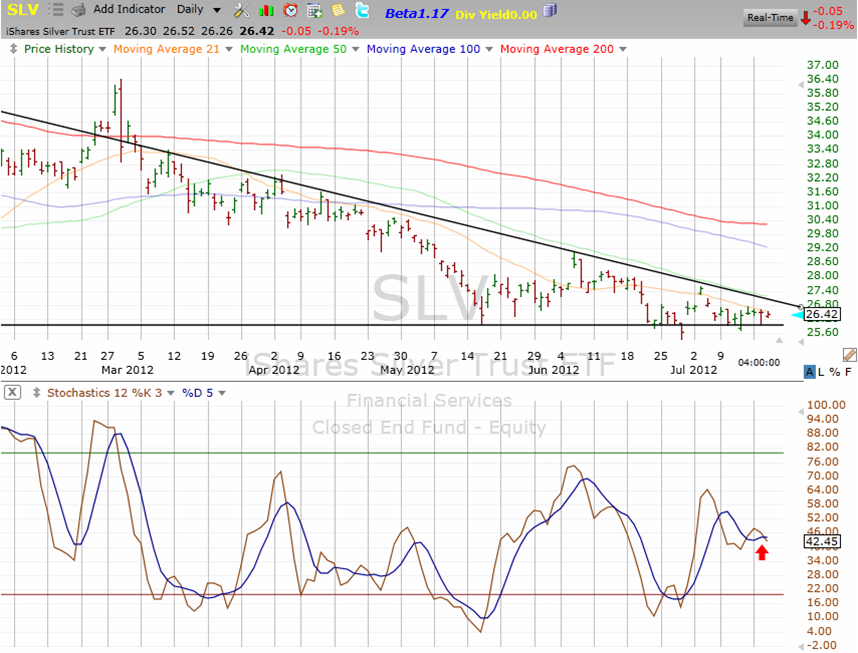The image size is (858, 653).
Task: Open the yellow notes icon
Action: click(x=338, y=10)
